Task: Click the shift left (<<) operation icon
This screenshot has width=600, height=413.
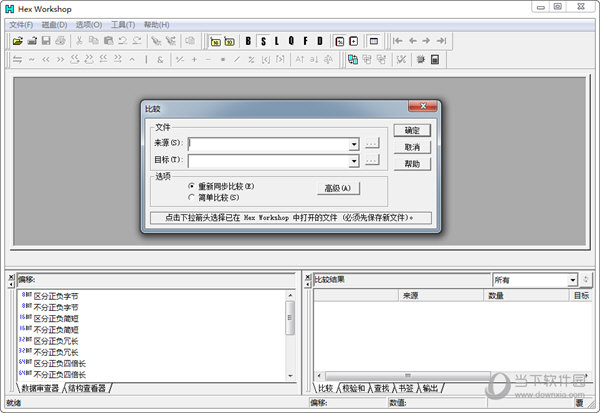Action: 46,59
